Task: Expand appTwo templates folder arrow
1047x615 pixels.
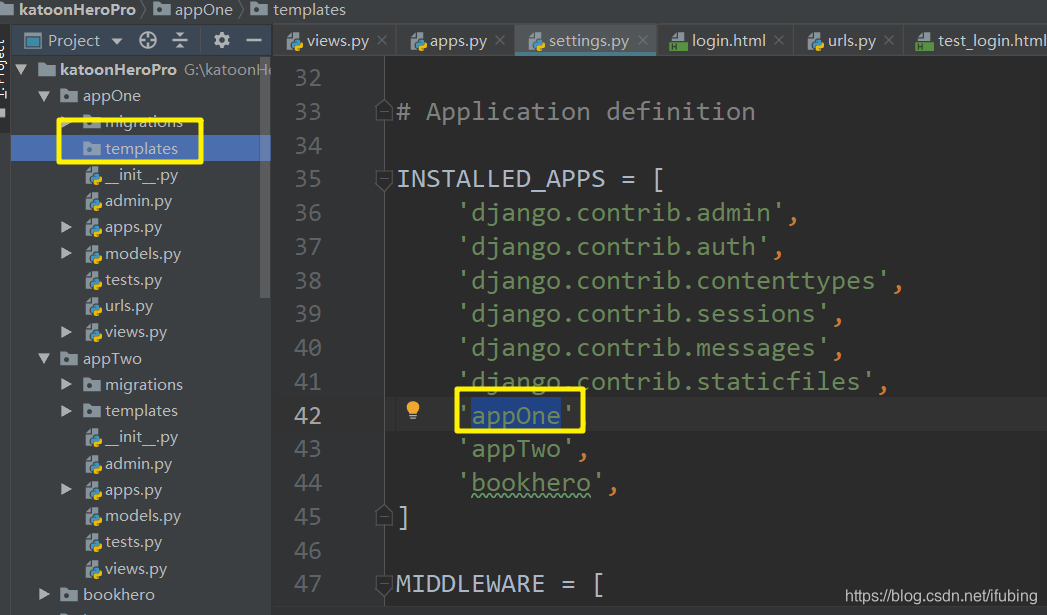Action: coord(66,411)
